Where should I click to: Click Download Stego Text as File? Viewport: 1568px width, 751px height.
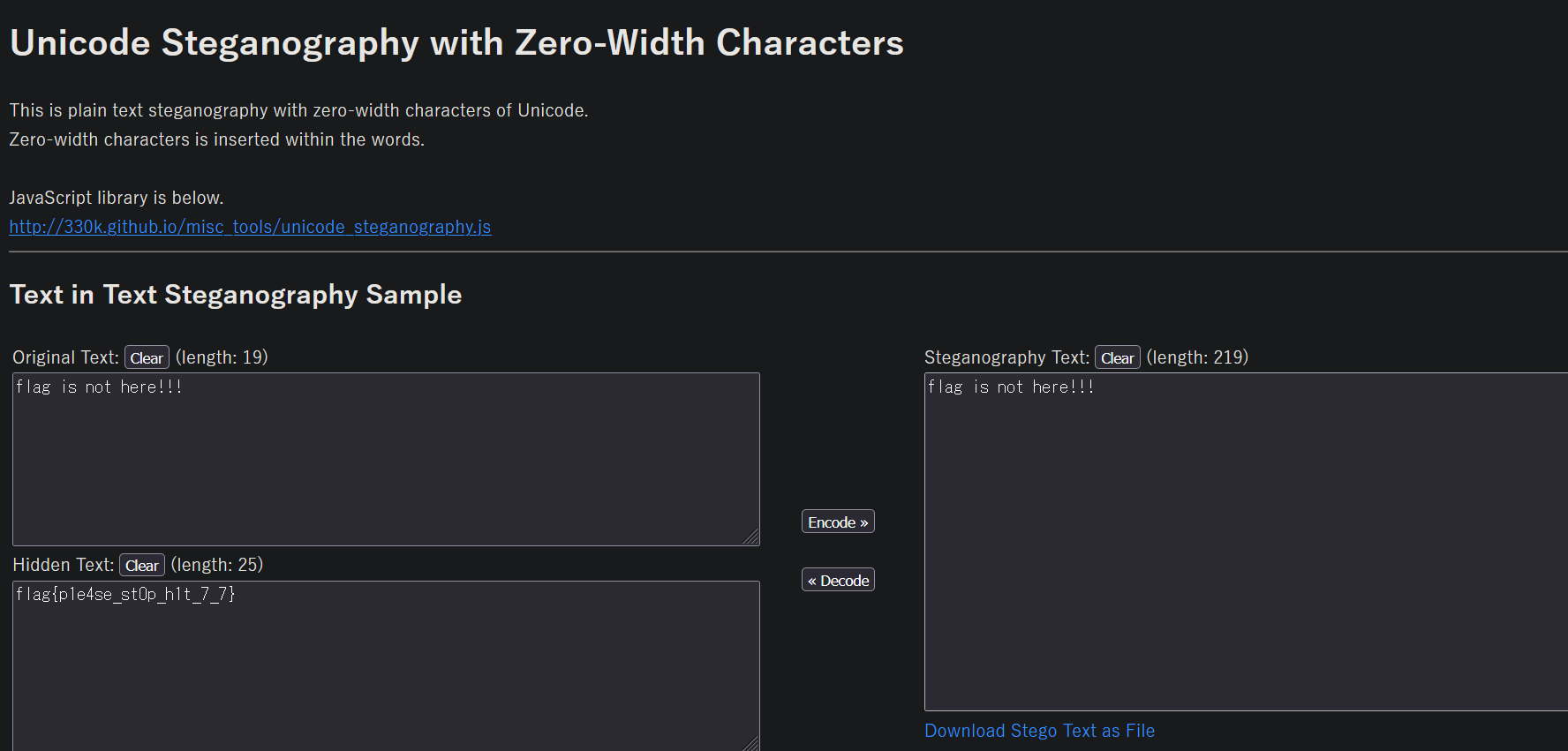[1039, 731]
